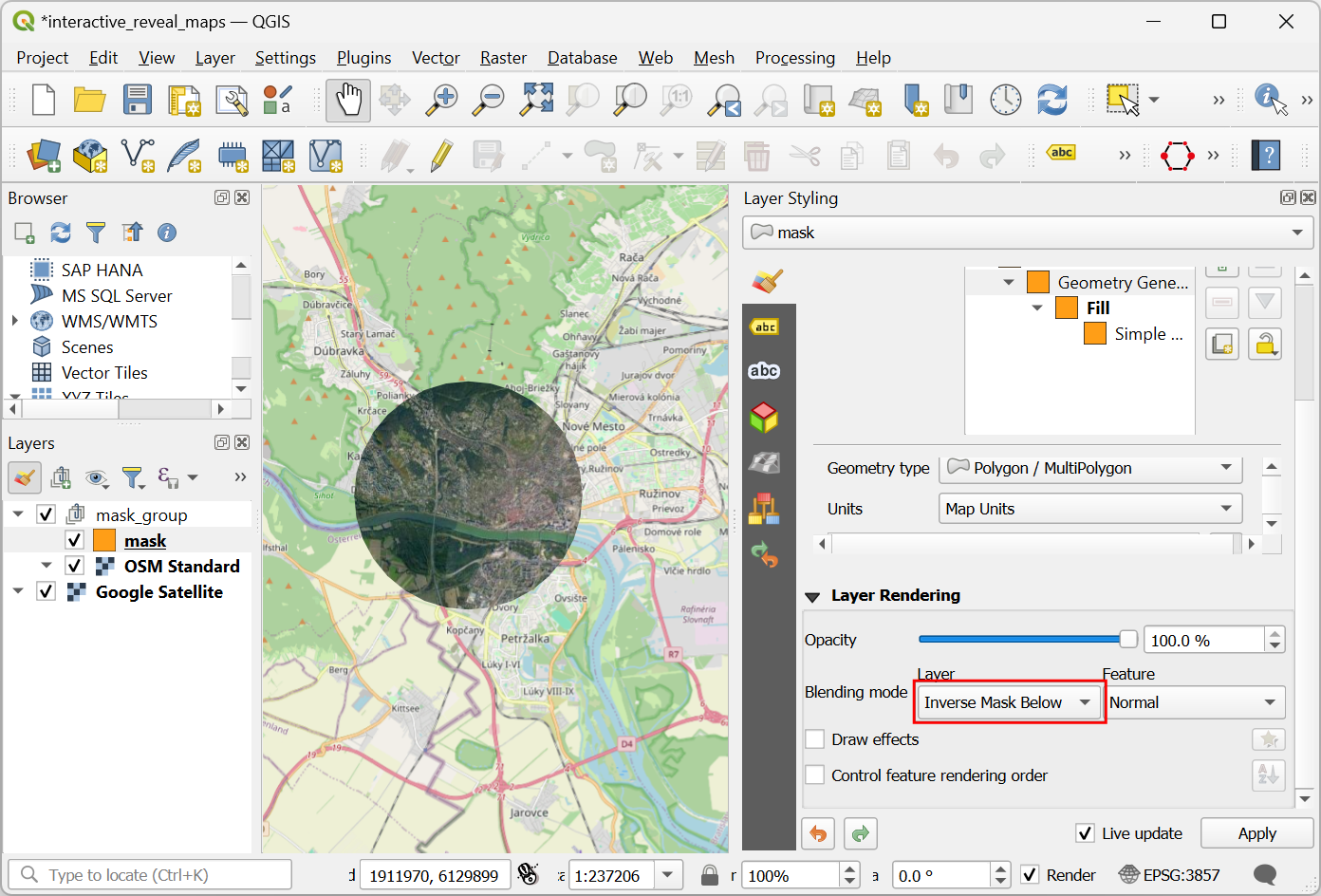Collapse the Layer Rendering section
The image size is (1321, 896).
click(x=812, y=596)
